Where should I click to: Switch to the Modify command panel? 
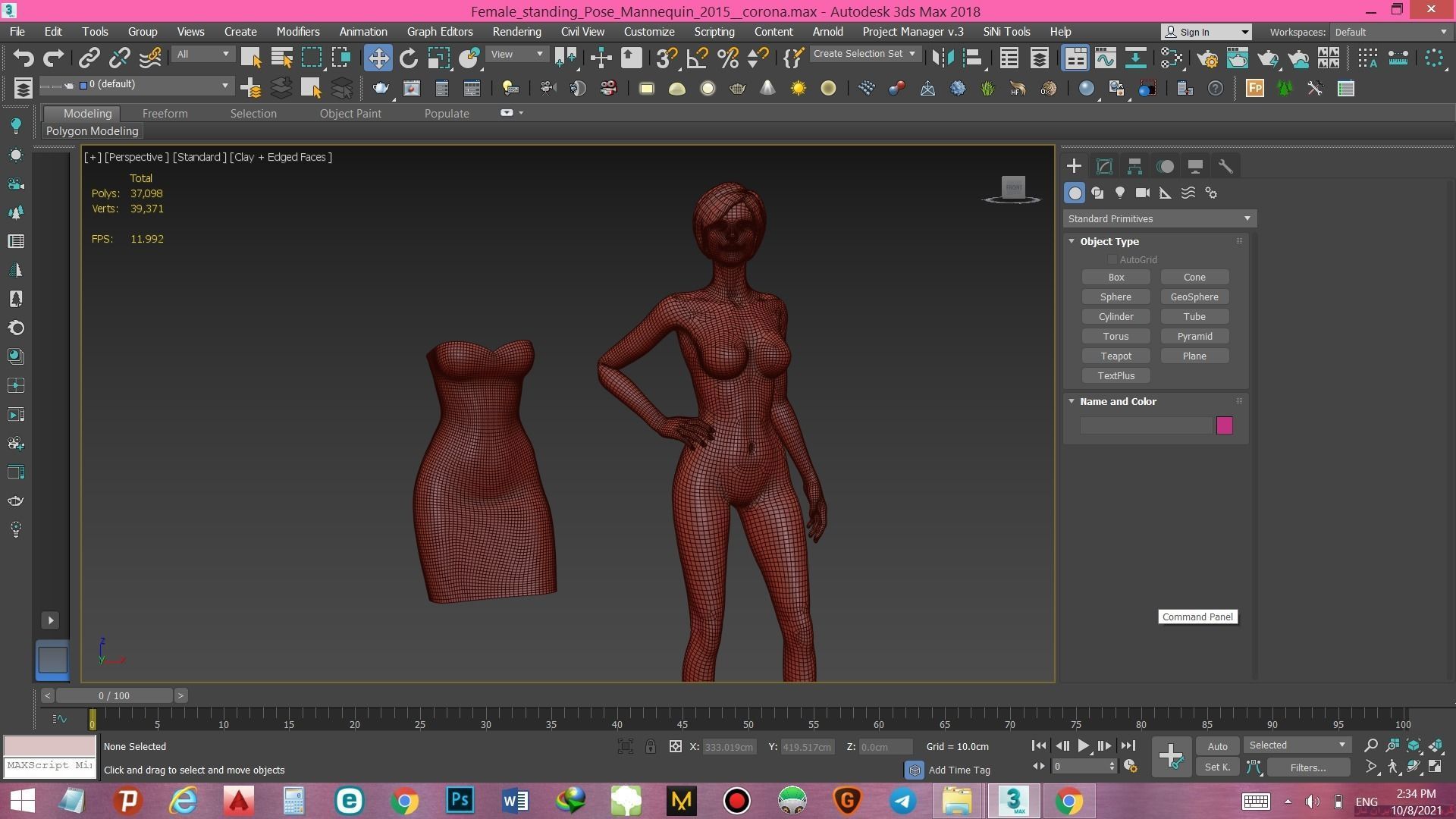pyautogui.click(x=1104, y=166)
